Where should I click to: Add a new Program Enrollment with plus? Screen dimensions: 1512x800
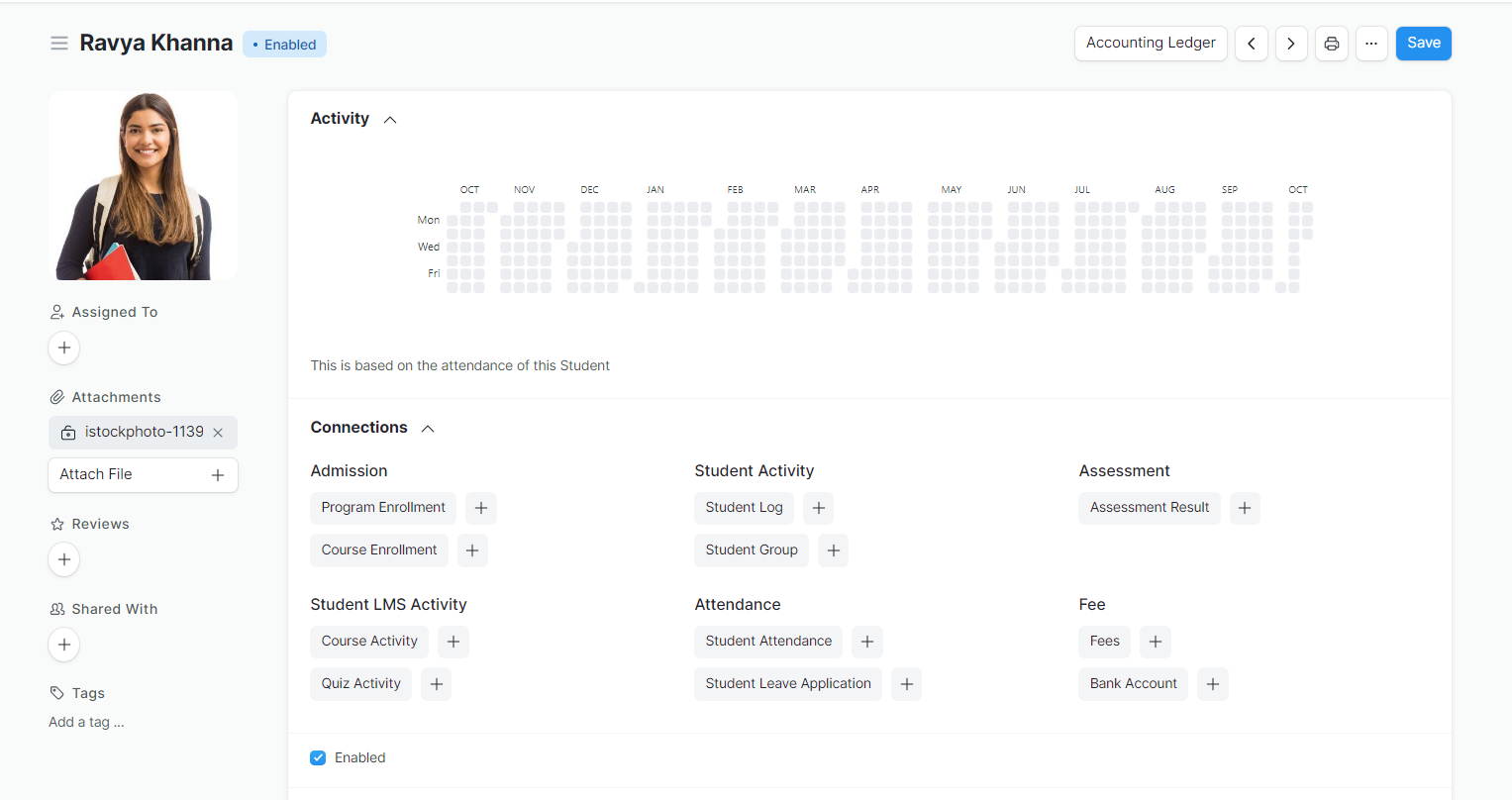[x=480, y=508]
